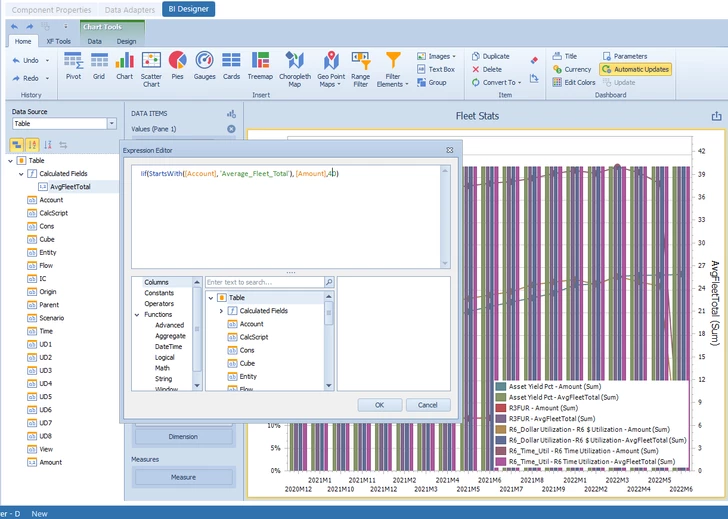Insert a Gauges item
This screenshot has width=728, height=519.
(x=204, y=65)
